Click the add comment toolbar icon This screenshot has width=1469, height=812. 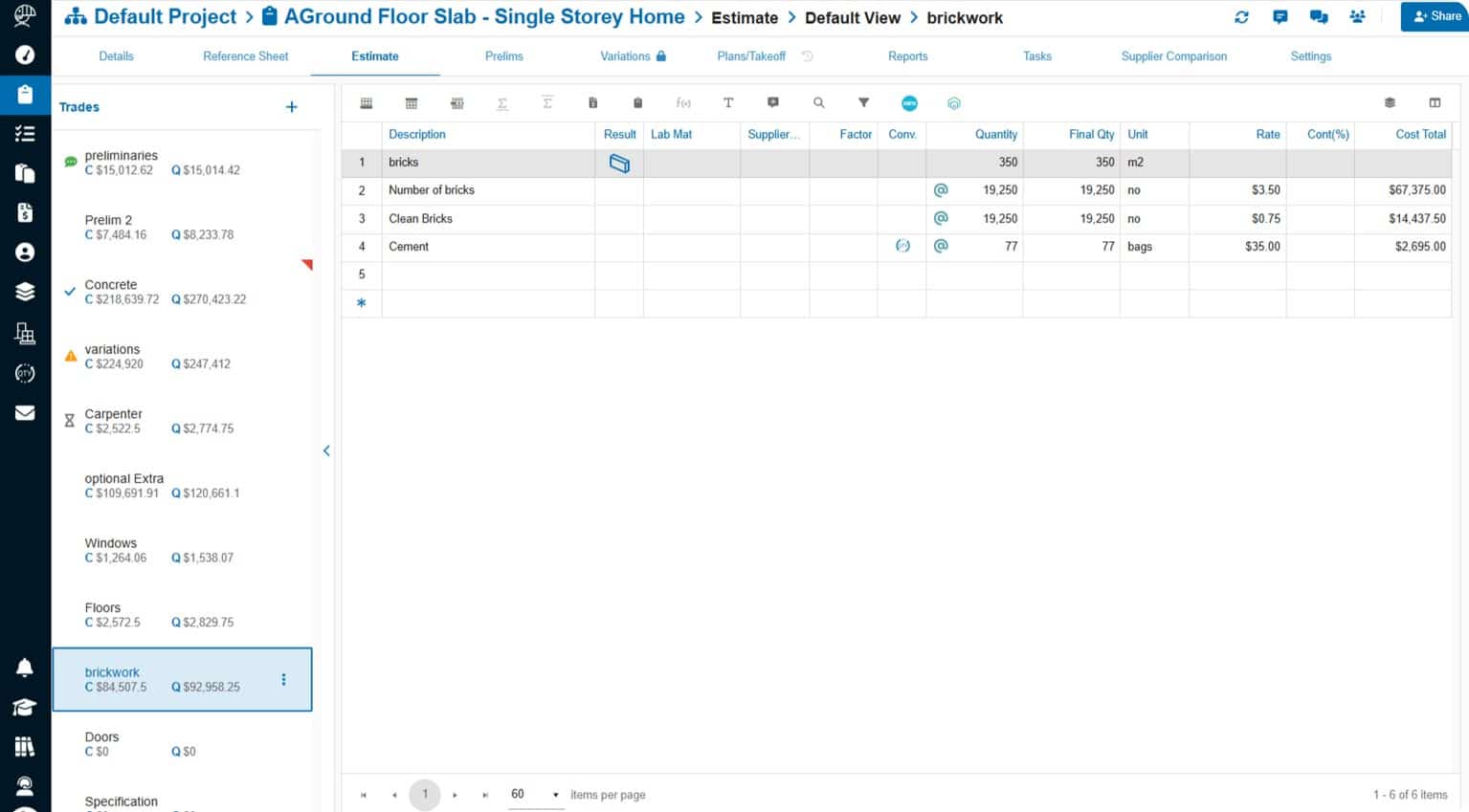[x=773, y=103]
